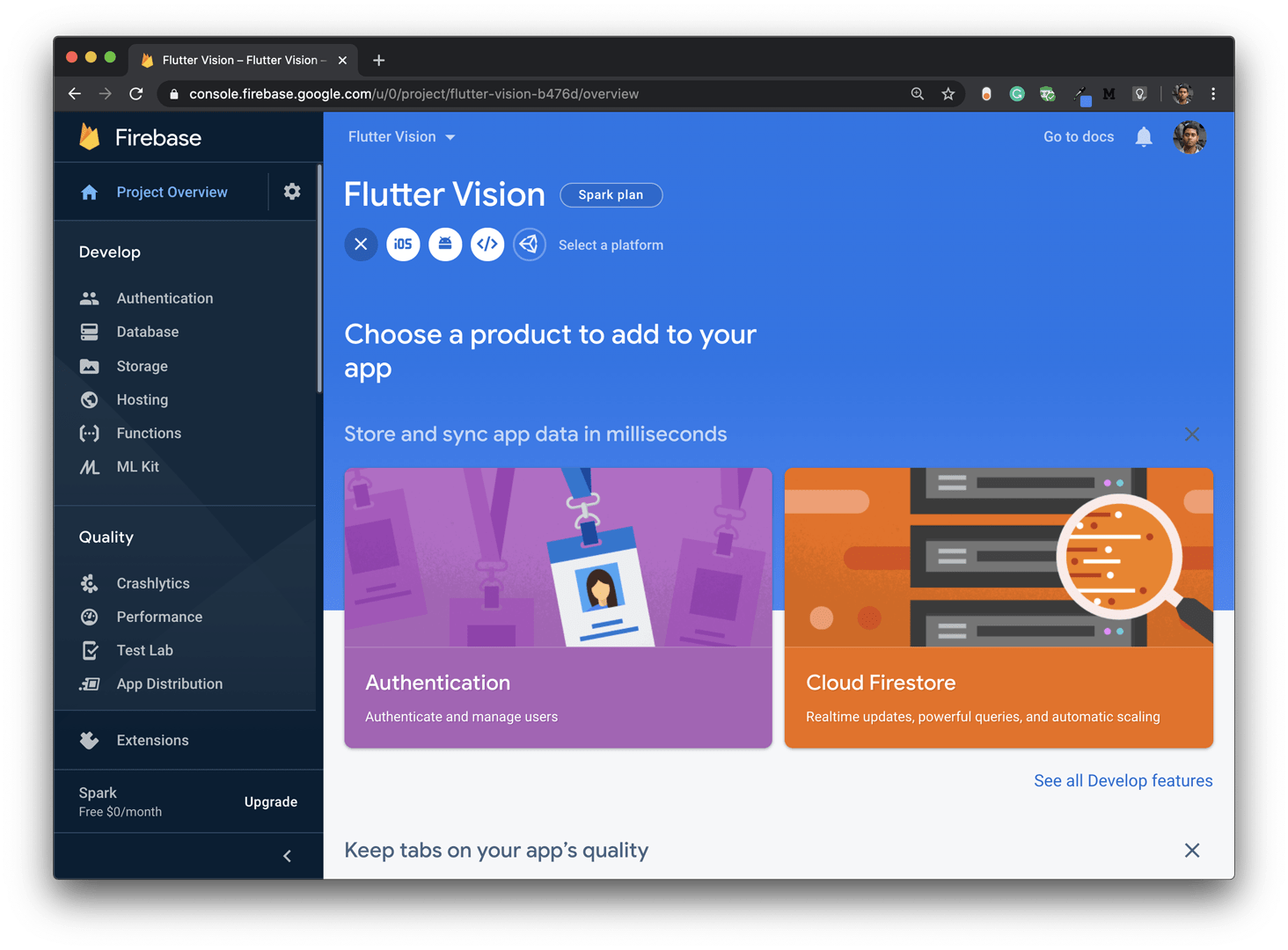Expand the Flutter Vision project selector
This screenshot has width=1288, height=950.
(402, 137)
